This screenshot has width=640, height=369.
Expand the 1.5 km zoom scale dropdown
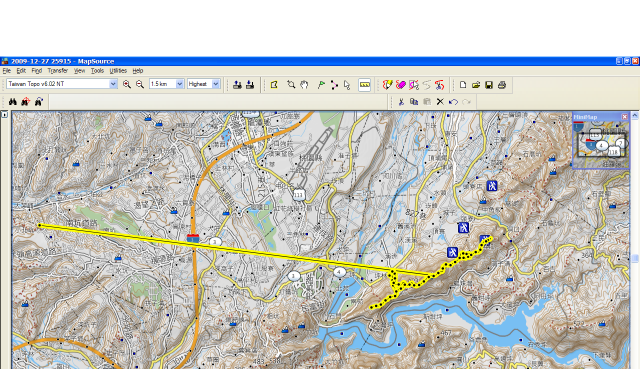pos(180,84)
